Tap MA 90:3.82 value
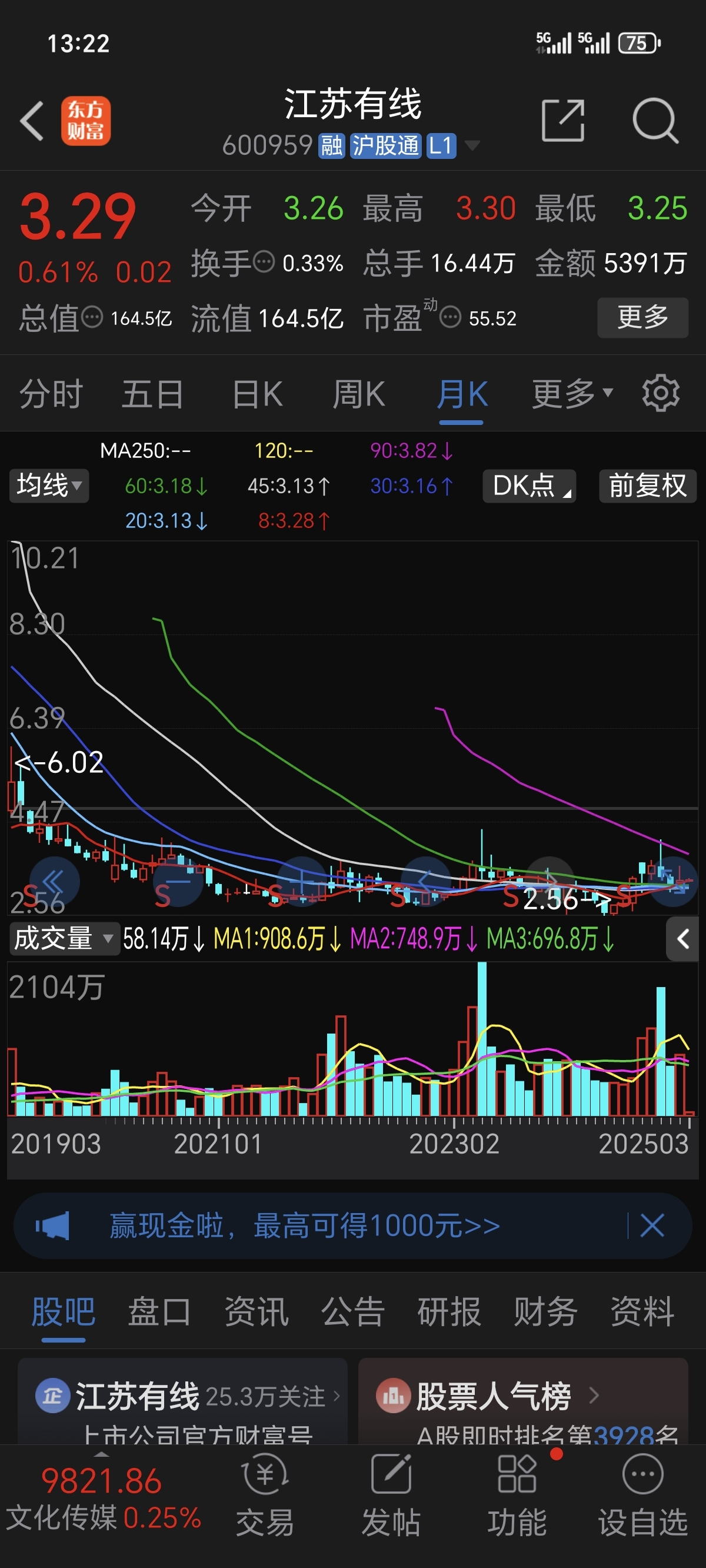This screenshot has height=1568, width=706. 412,450
